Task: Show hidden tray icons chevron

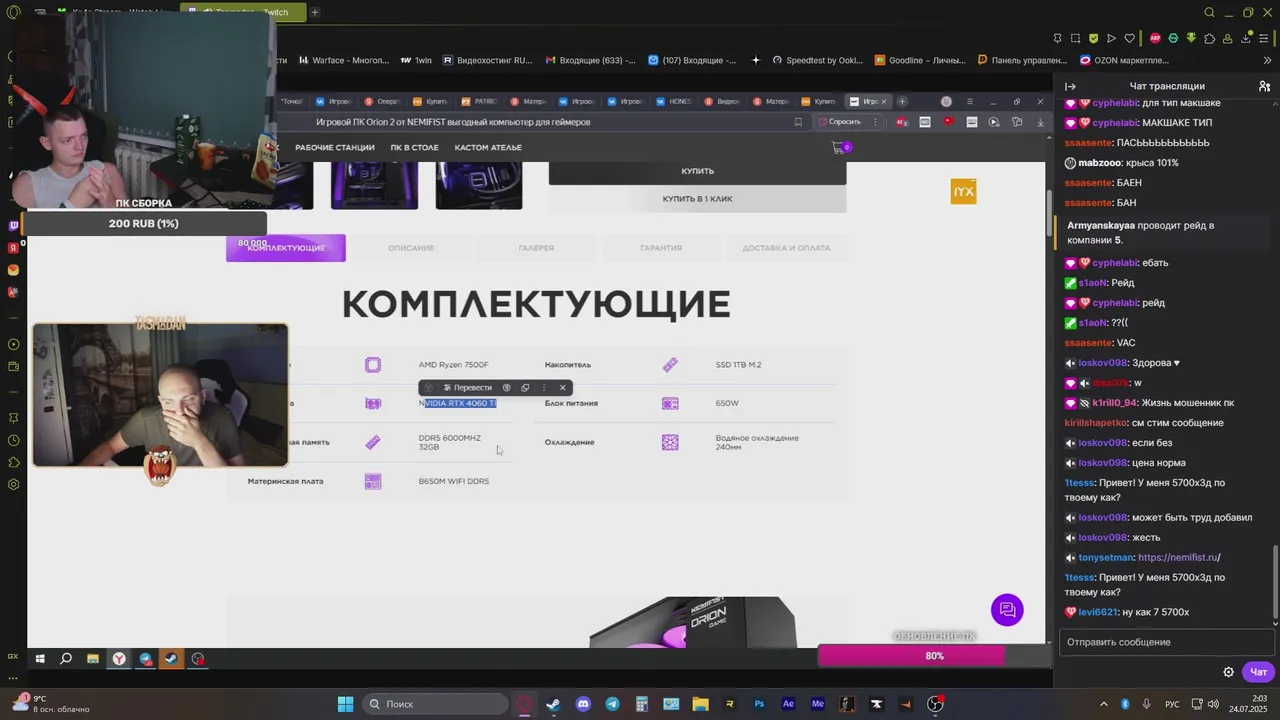Action: tap(1104, 704)
